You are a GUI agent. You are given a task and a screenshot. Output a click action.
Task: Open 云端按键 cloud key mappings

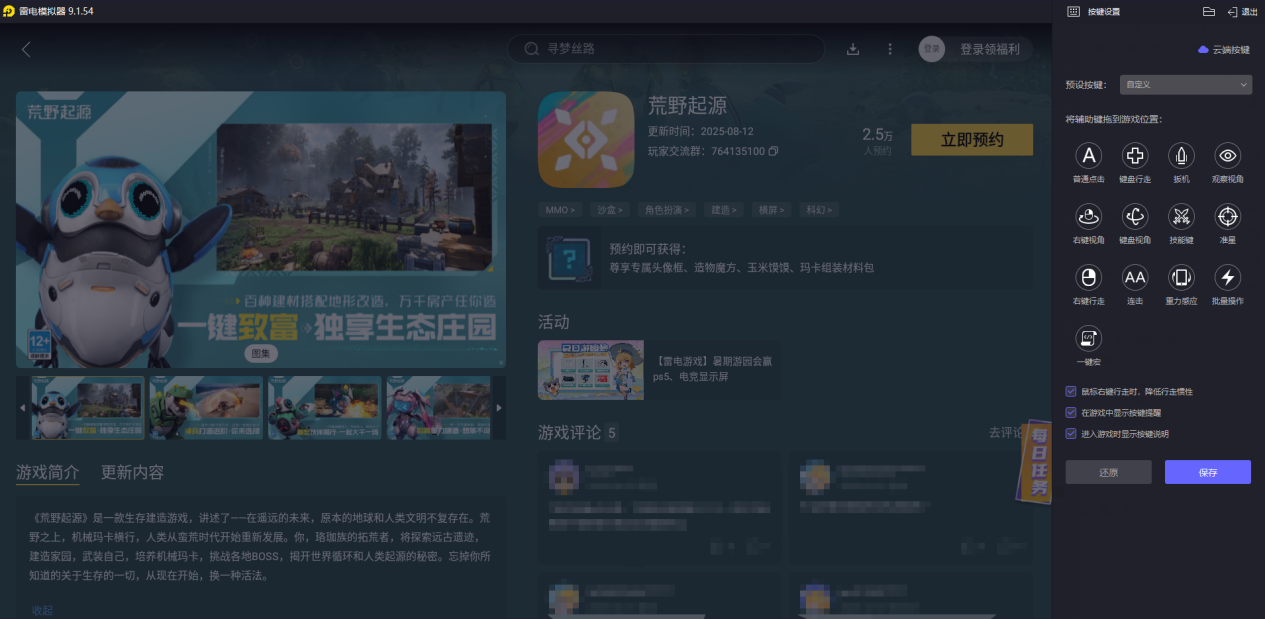pos(1224,49)
